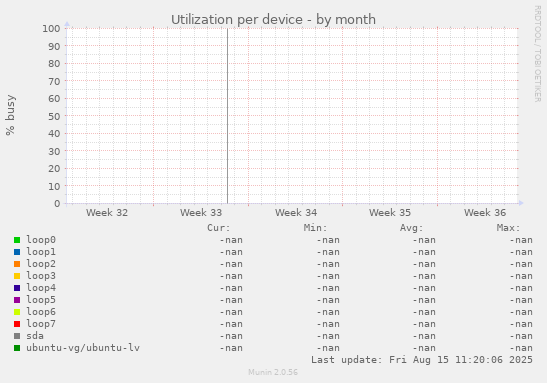Click the Min value for ubuntu-vg/ubuntu-lv
The width and height of the screenshot is (547, 383).
point(328,348)
